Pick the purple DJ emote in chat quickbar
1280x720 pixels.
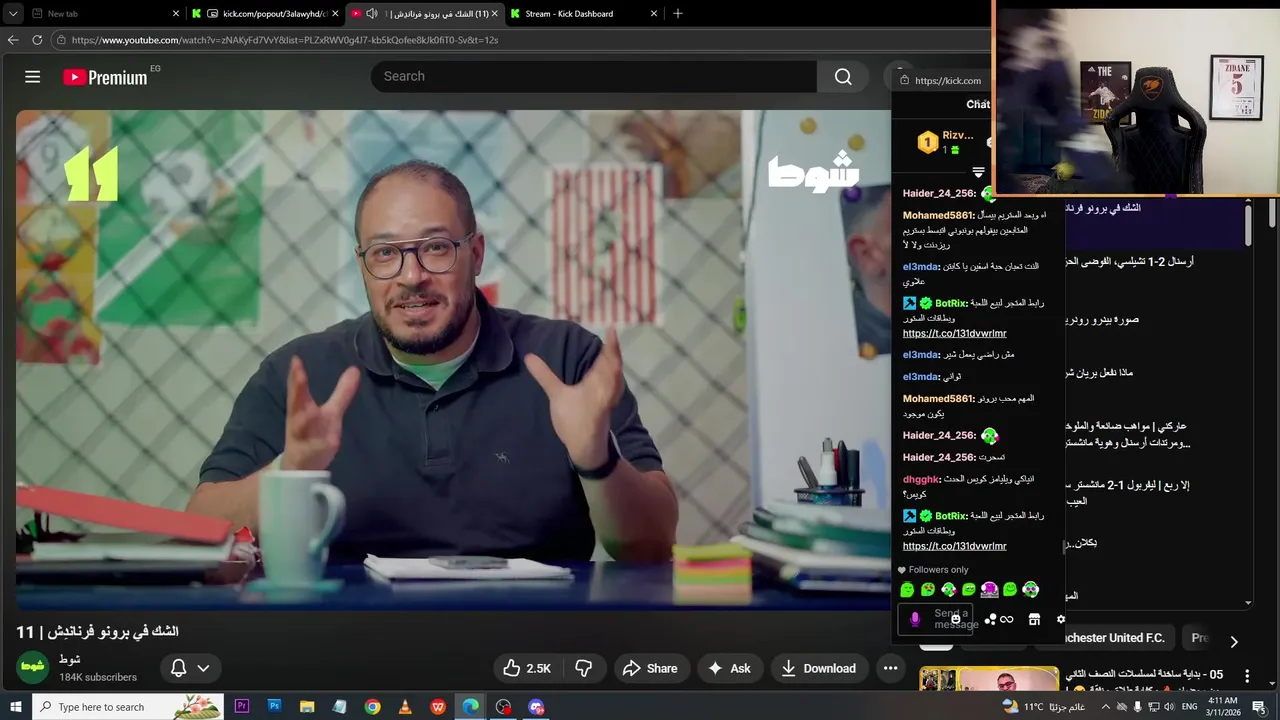pyautogui.click(x=989, y=590)
